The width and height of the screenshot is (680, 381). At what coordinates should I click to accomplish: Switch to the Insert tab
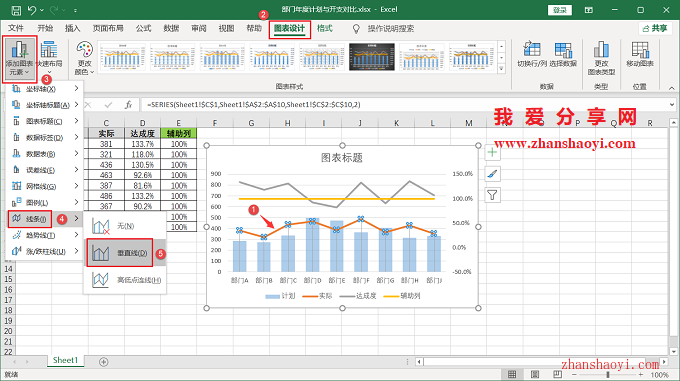pyautogui.click(x=72, y=28)
